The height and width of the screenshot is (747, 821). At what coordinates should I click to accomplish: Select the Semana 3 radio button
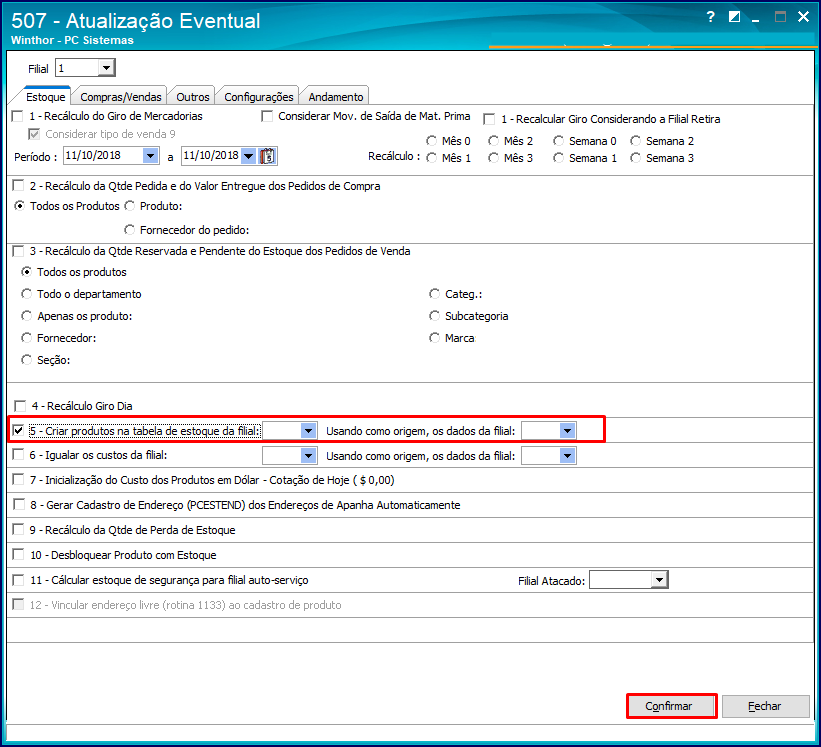(x=636, y=158)
